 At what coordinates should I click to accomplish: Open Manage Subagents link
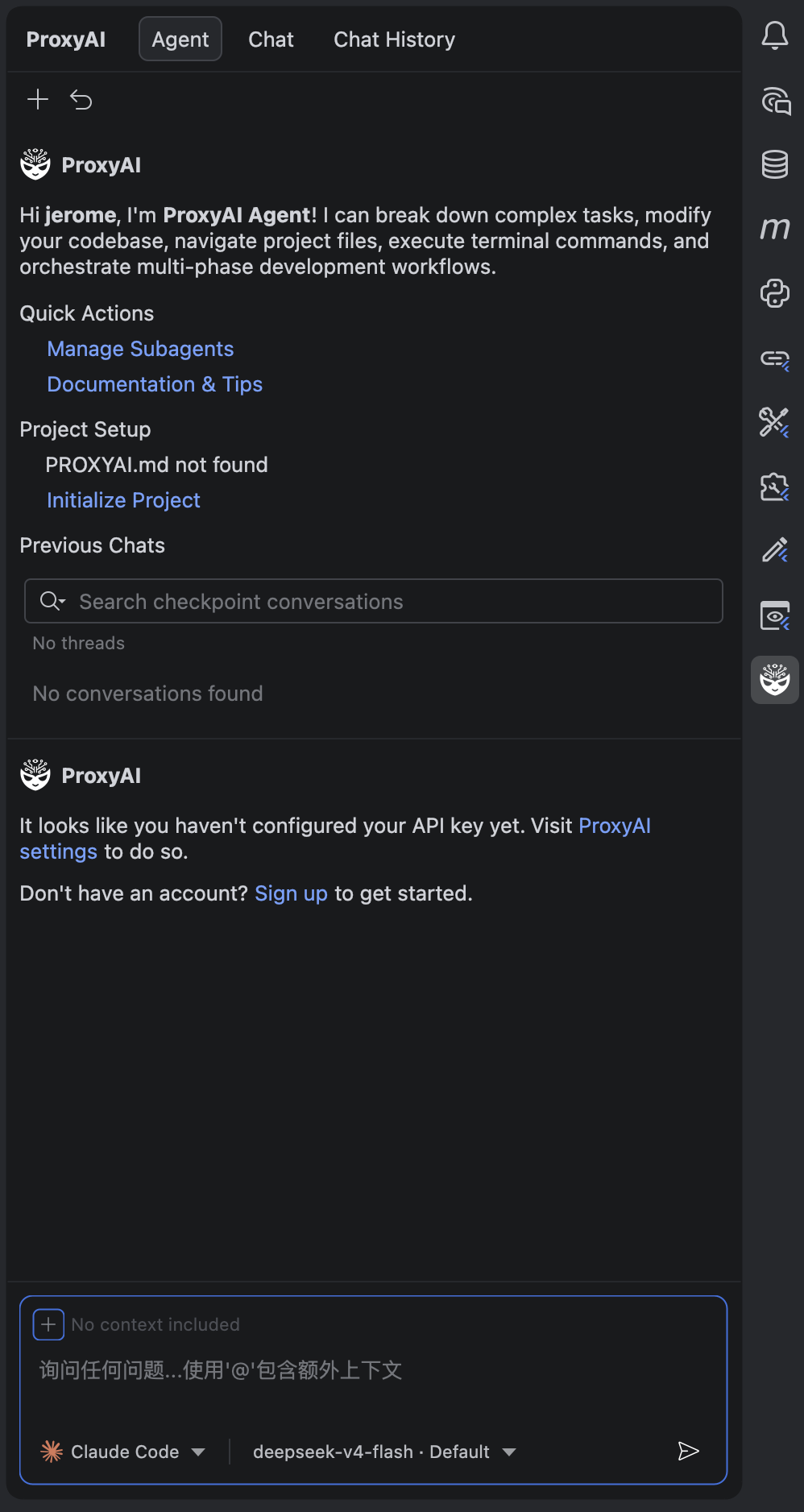[x=140, y=349]
